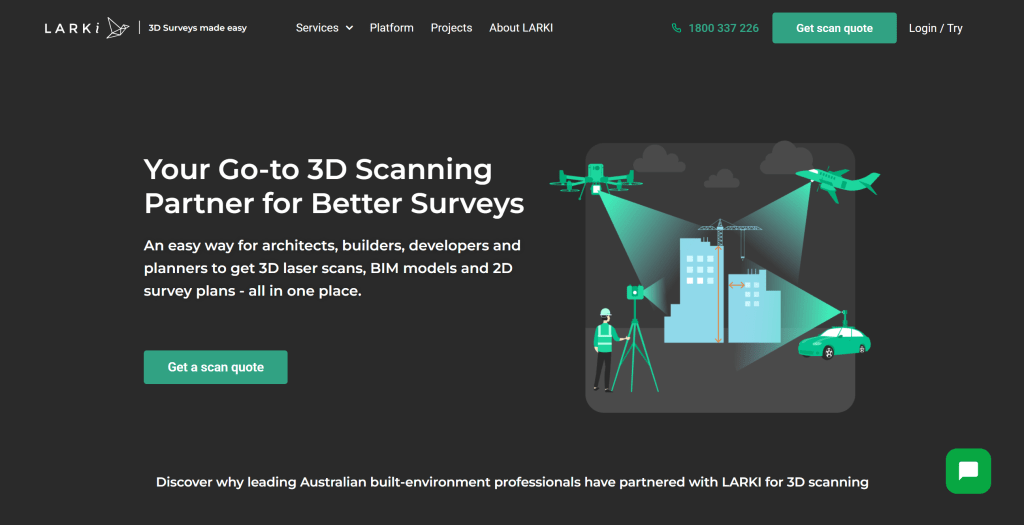
Task: Go to the Platform page
Action: click(391, 28)
